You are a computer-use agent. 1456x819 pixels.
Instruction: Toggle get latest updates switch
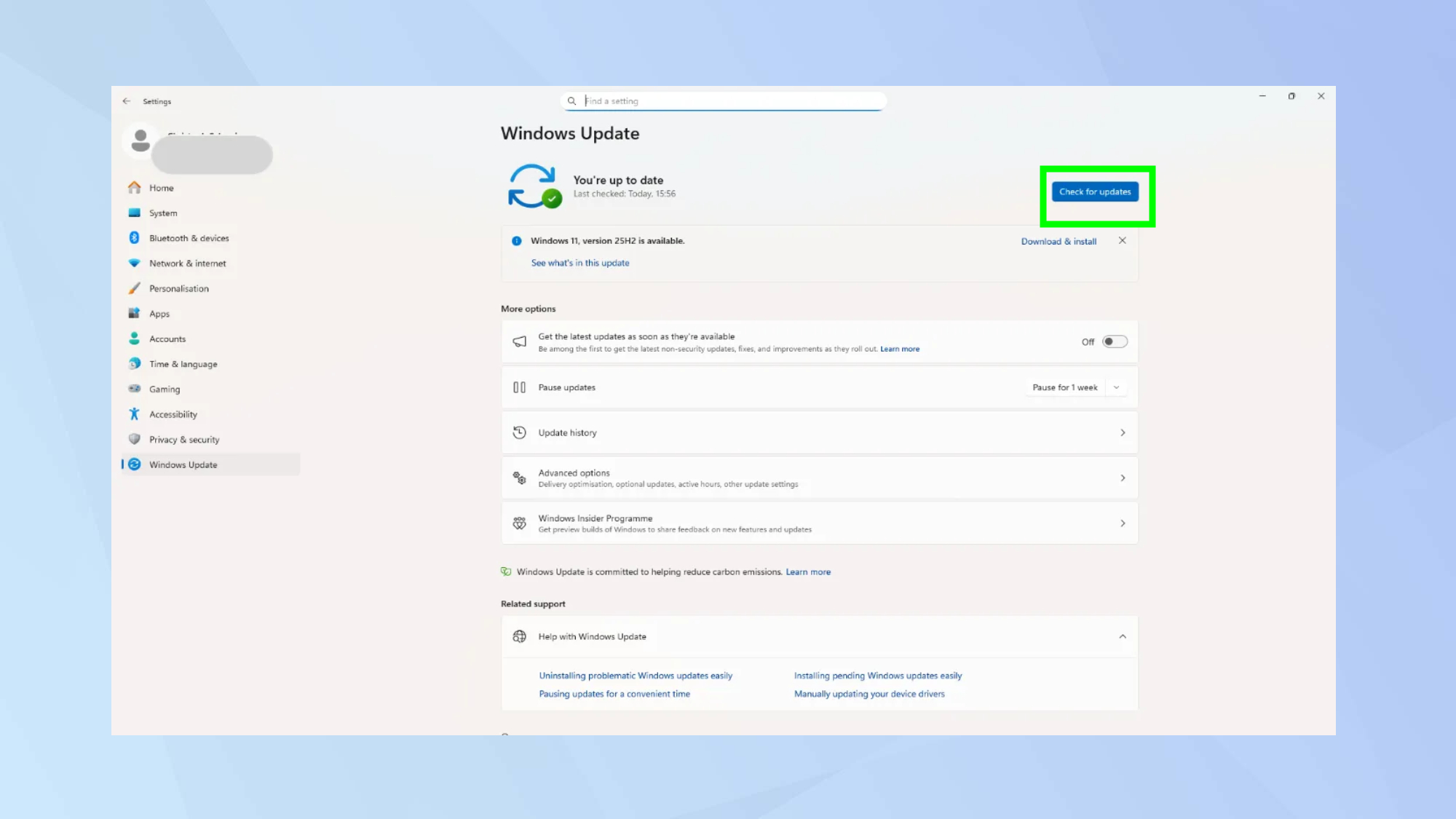pyautogui.click(x=1114, y=342)
